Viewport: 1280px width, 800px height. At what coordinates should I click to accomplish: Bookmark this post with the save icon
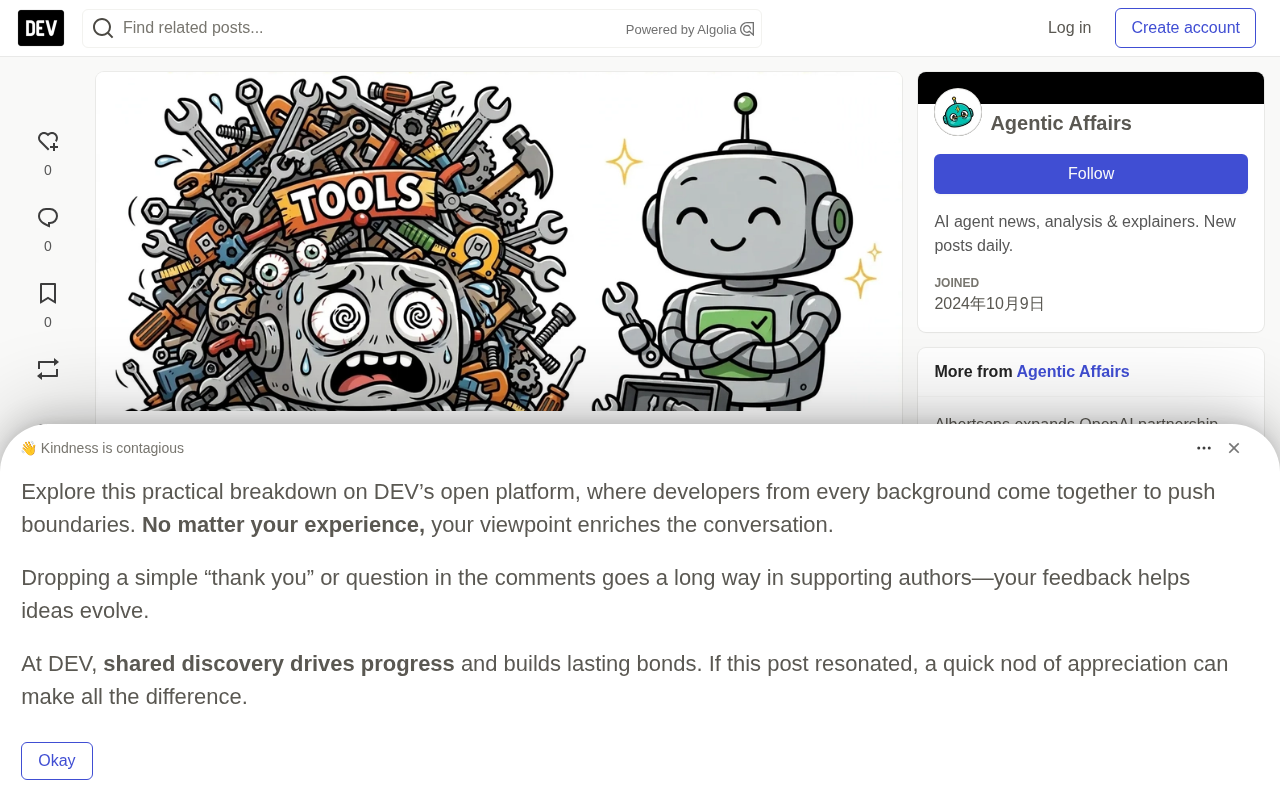tap(48, 294)
